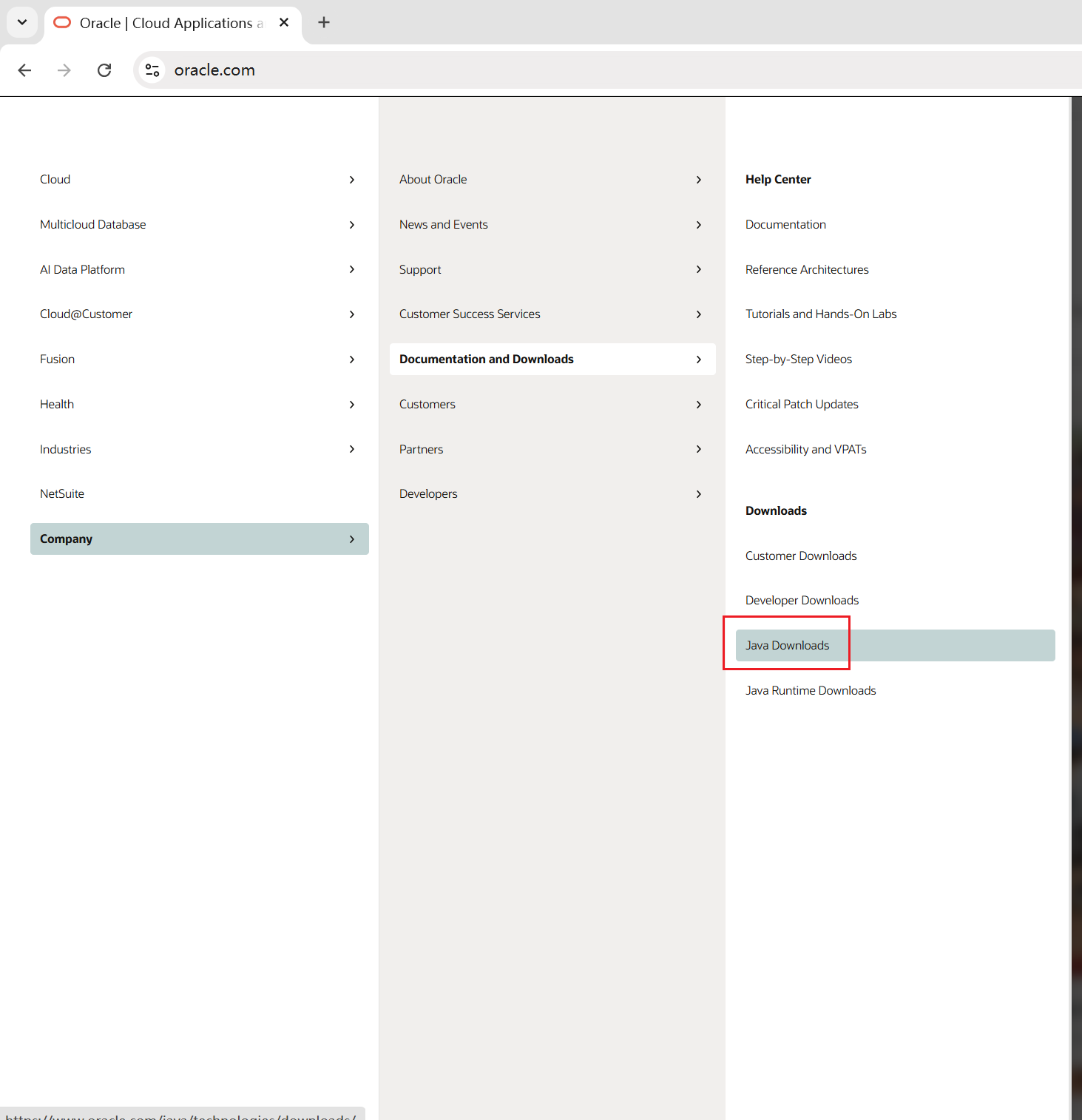Expand the Partners chevron
This screenshot has height=1120, width=1082.
699,449
